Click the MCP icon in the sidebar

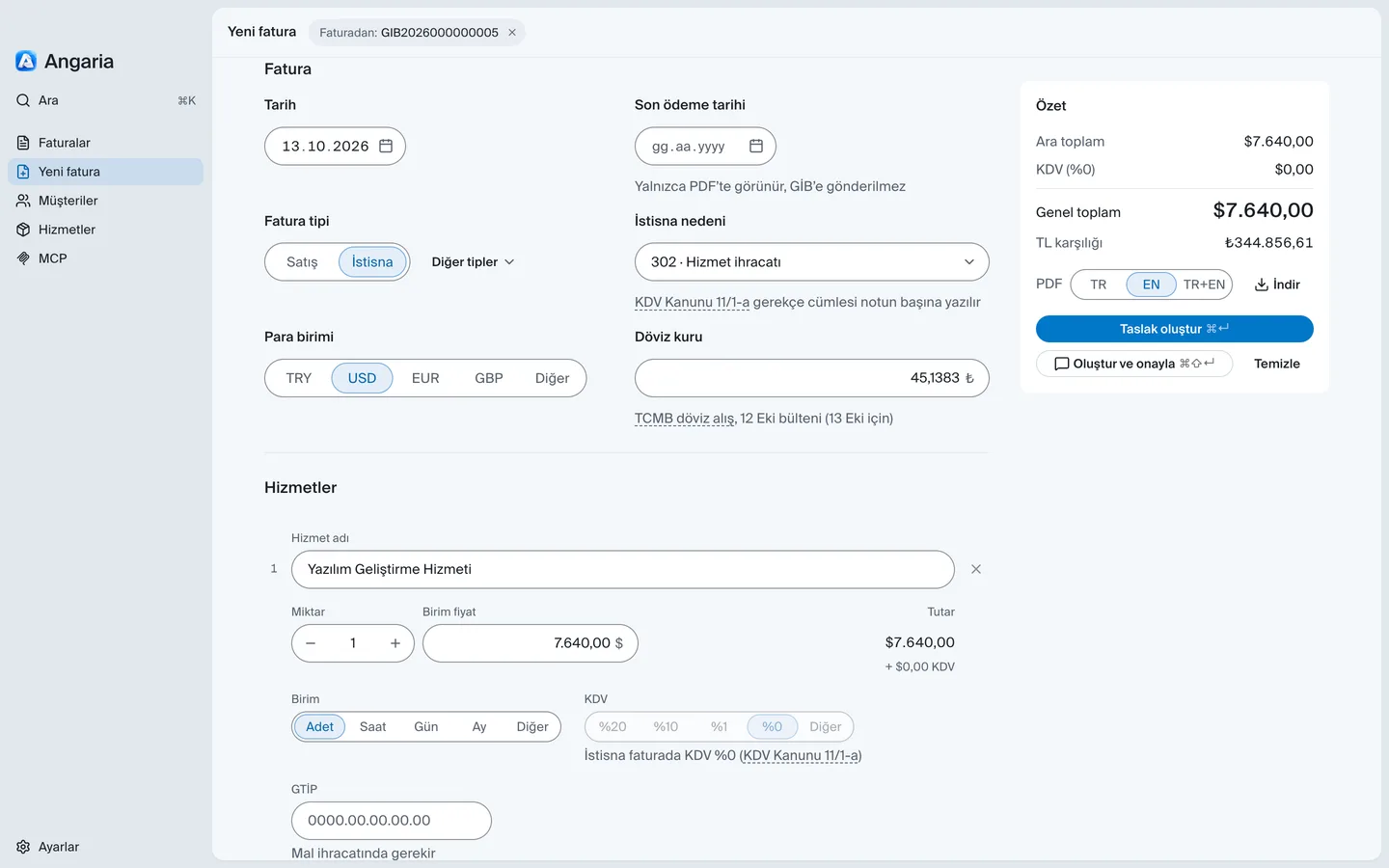pyautogui.click(x=23, y=258)
